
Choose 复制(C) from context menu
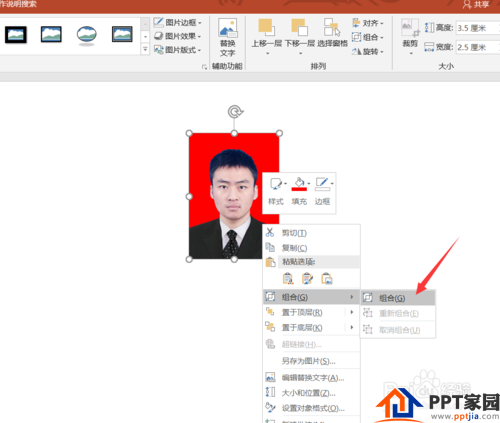(x=311, y=248)
